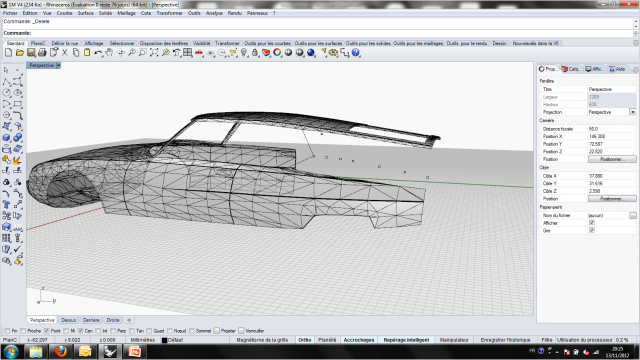Save the model with the floppy disk icon

31,53
